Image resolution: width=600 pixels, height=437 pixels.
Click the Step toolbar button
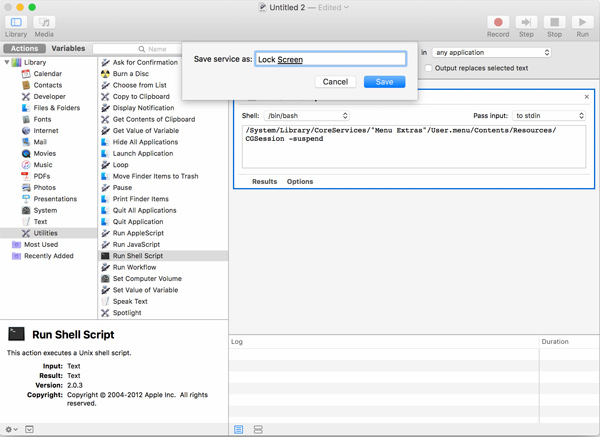(526, 22)
